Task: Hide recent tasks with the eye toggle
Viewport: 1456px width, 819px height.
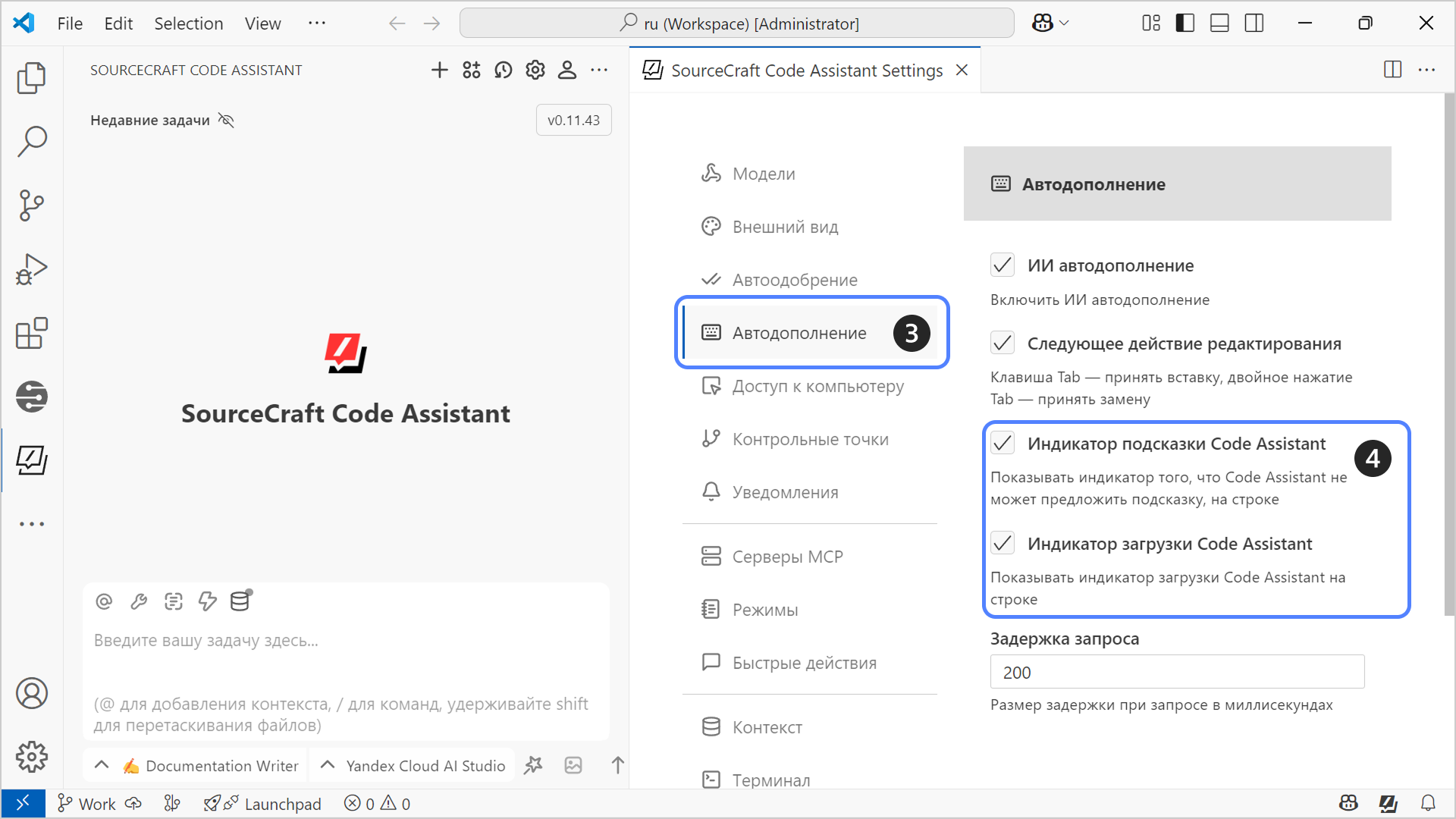Action: pyautogui.click(x=226, y=120)
